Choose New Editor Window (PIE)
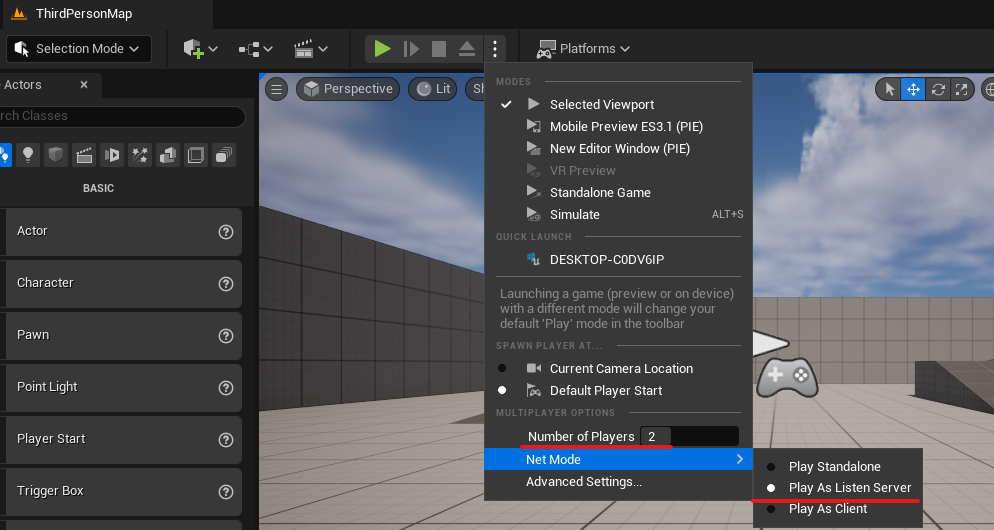The height and width of the screenshot is (530, 994). click(618, 148)
